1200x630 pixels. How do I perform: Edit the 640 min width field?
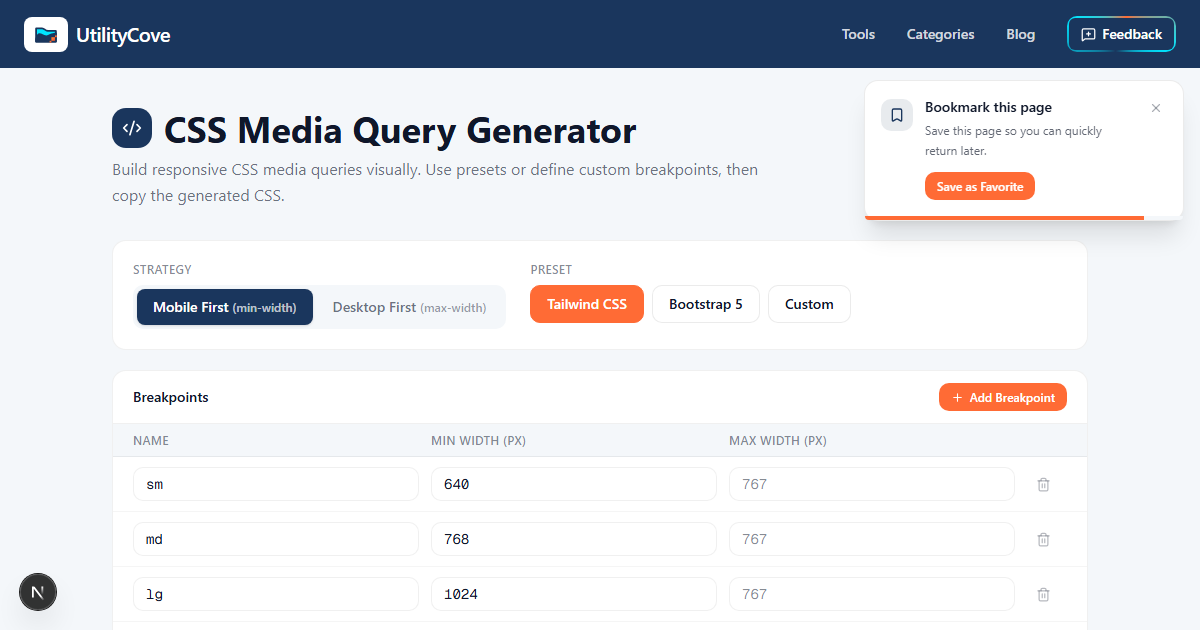(x=574, y=484)
